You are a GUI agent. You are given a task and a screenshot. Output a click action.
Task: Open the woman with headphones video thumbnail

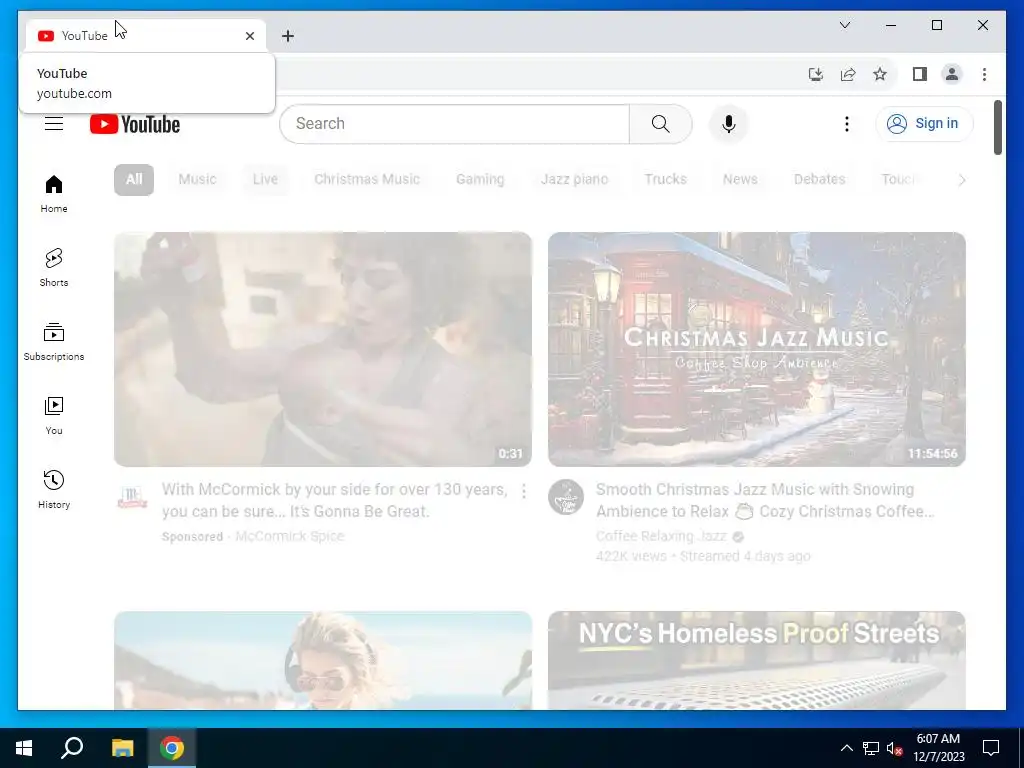click(x=323, y=660)
